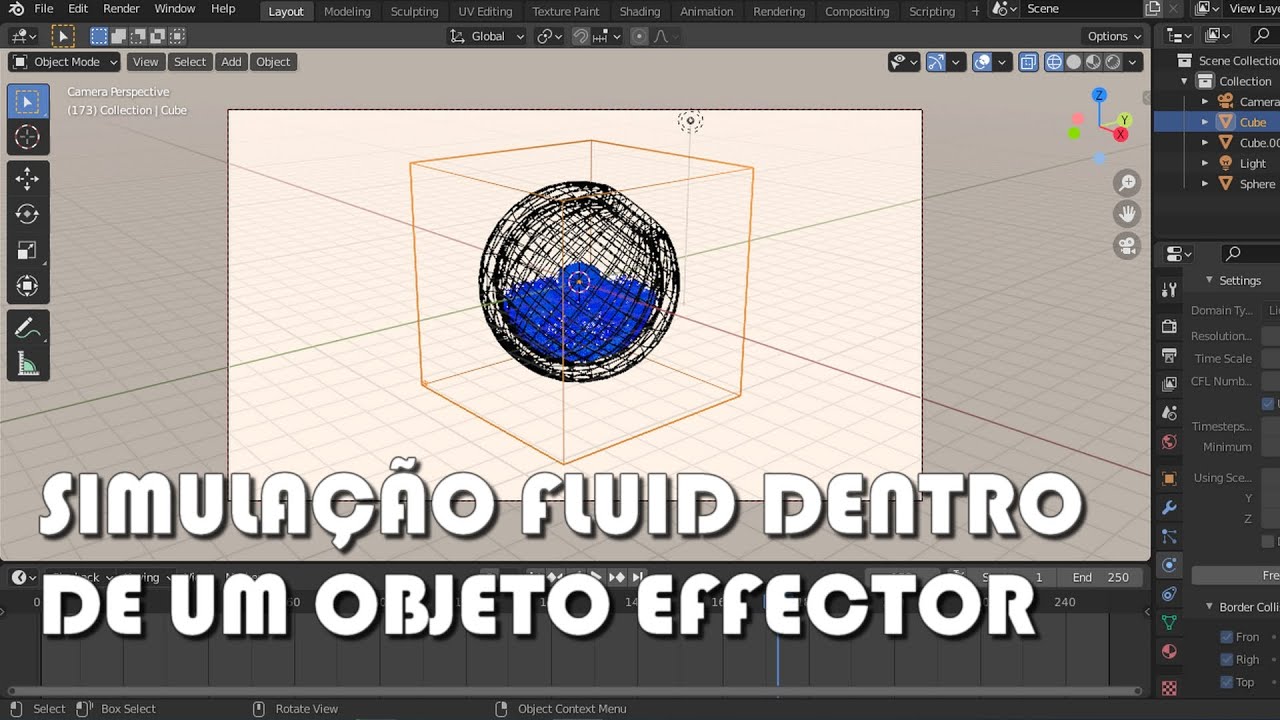Activate the Move tool
This screenshot has height=720, width=1280.
(x=27, y=178)
